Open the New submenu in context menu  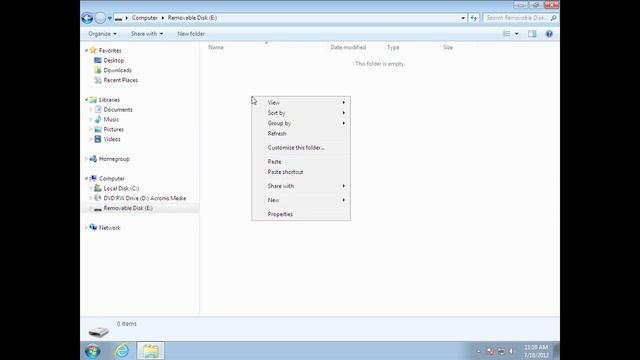(x=301, y=200)
